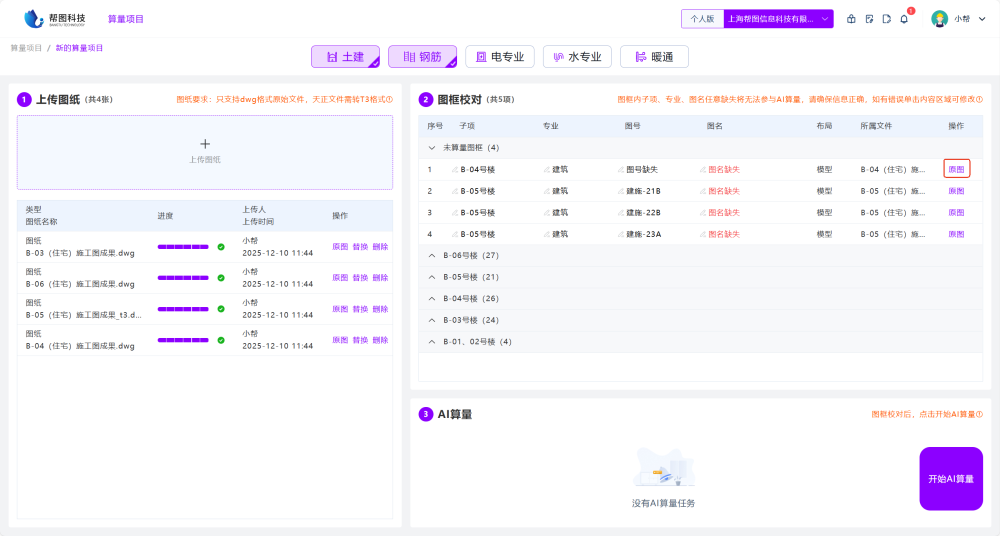Expand the B-06号楼 (27) group
The image size is (1000, 536).
[432, 256]
